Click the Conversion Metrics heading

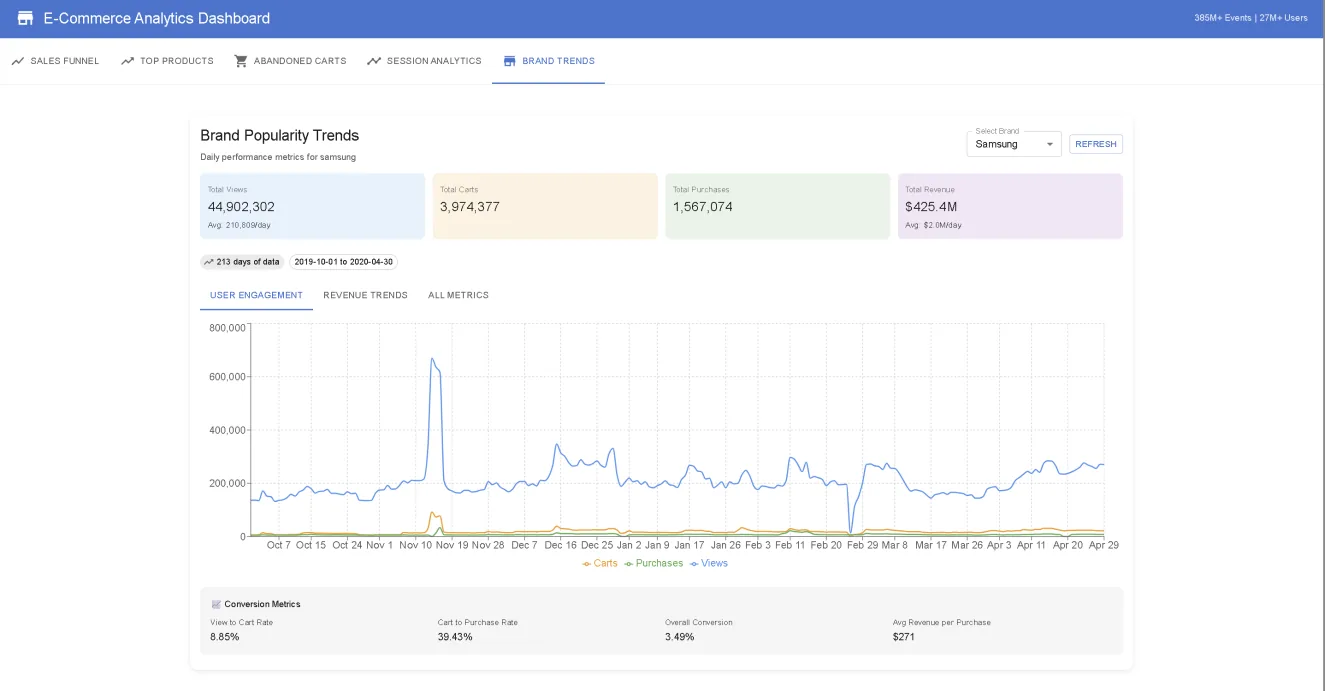[x=262, y=604]
